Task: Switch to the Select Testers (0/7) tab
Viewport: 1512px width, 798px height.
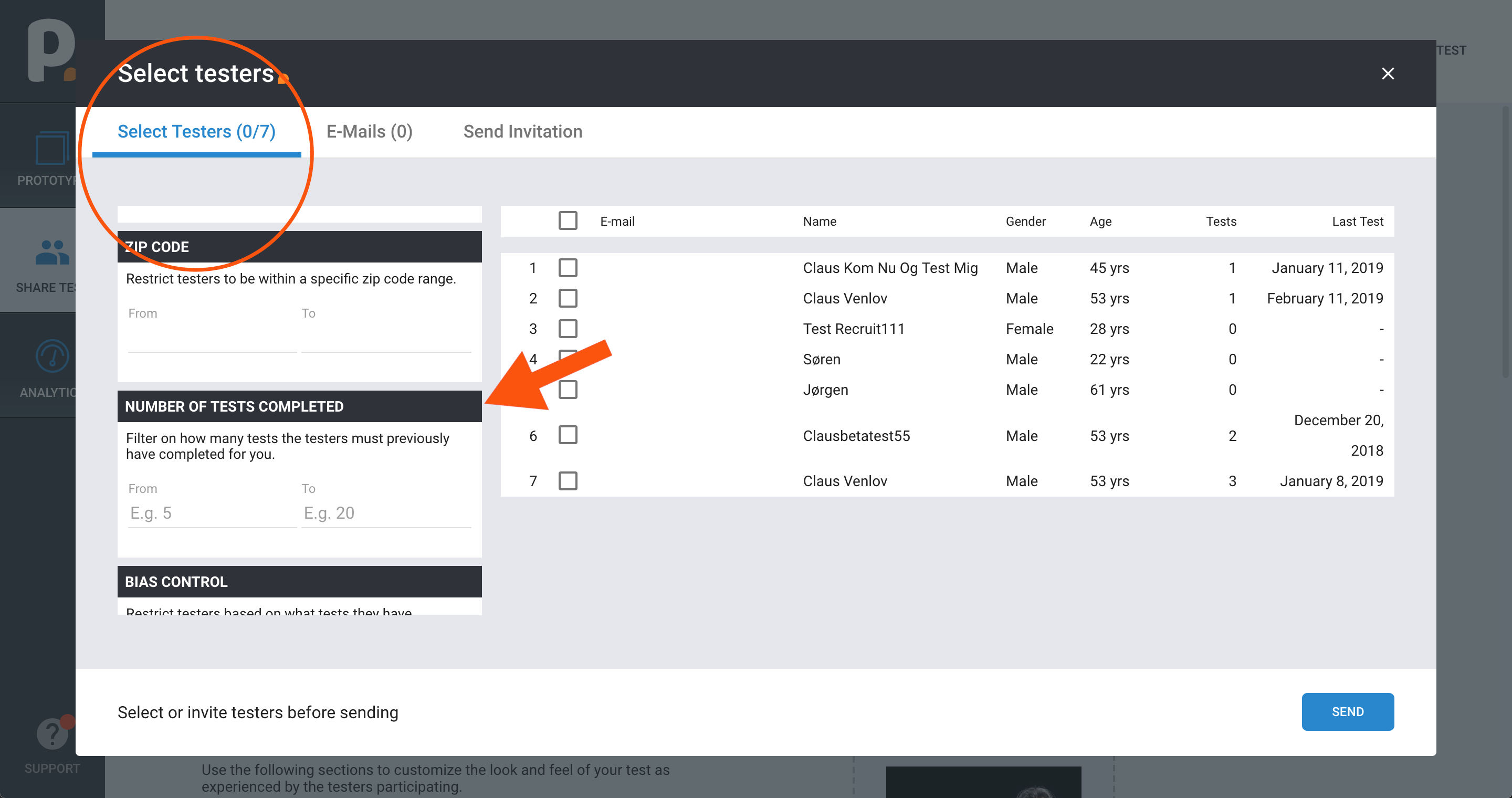Action: tap(197, 131)
